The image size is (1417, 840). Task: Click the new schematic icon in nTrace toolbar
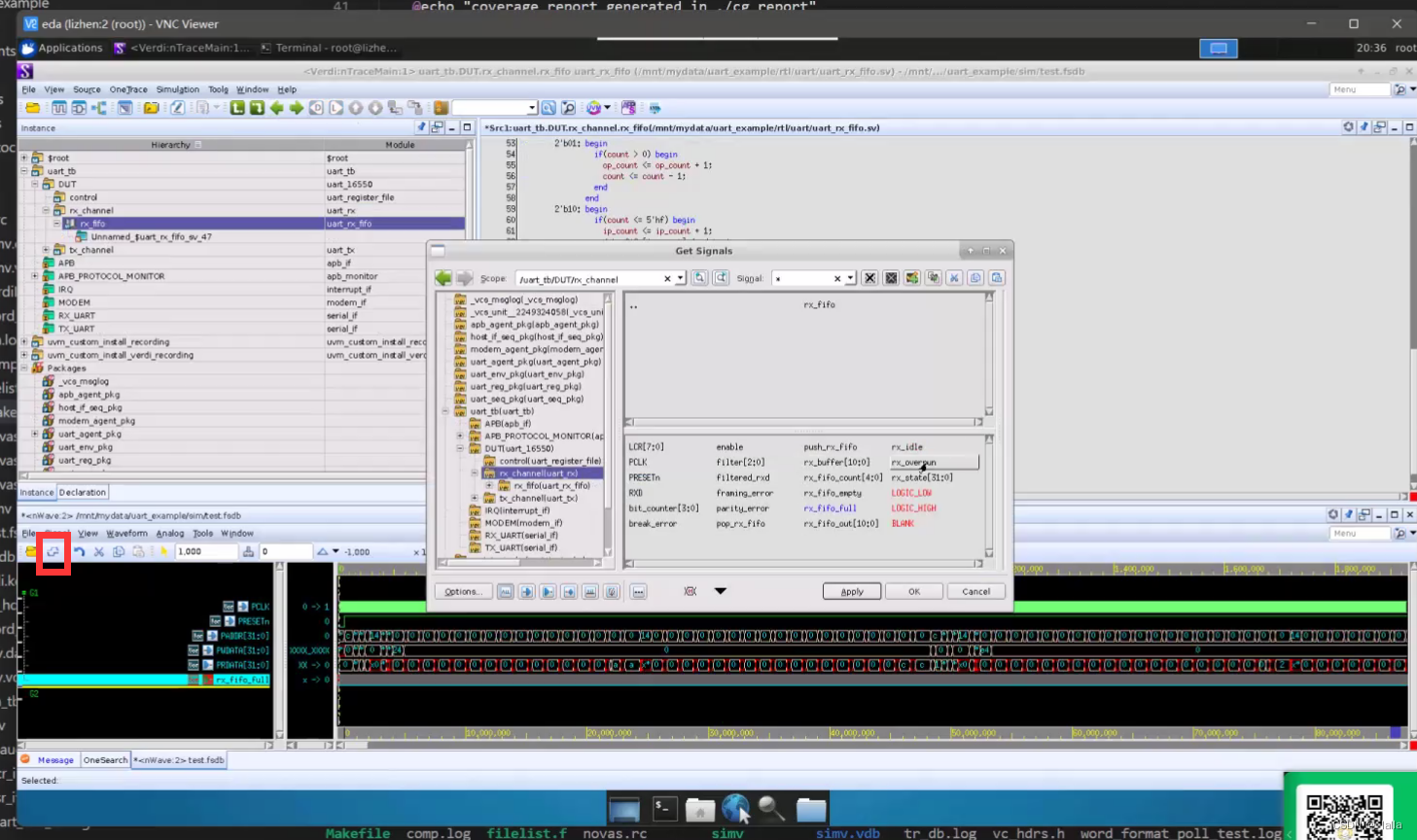click(x=79, y=108)
